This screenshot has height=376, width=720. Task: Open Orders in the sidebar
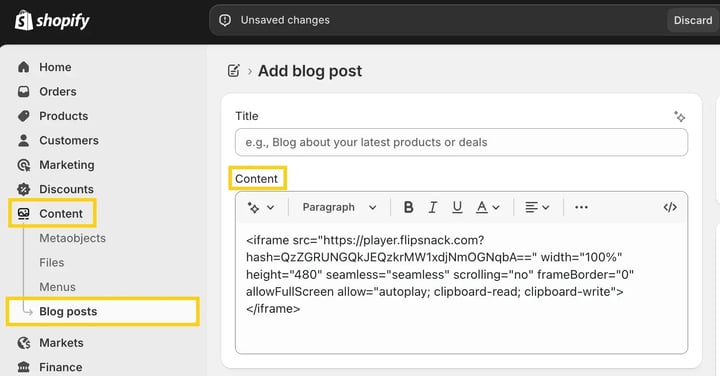pyautogui.click(x=58, y=91)
